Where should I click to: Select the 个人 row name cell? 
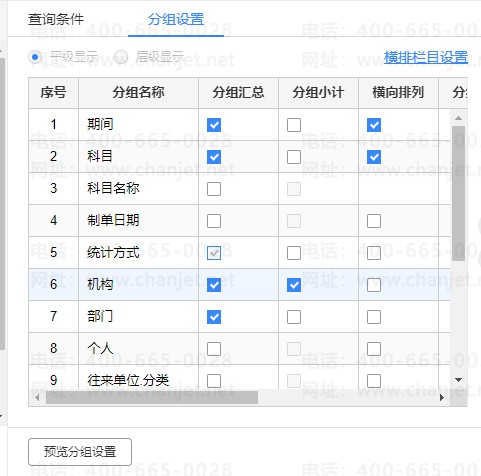pyautogui.click(x=138, y=349)
